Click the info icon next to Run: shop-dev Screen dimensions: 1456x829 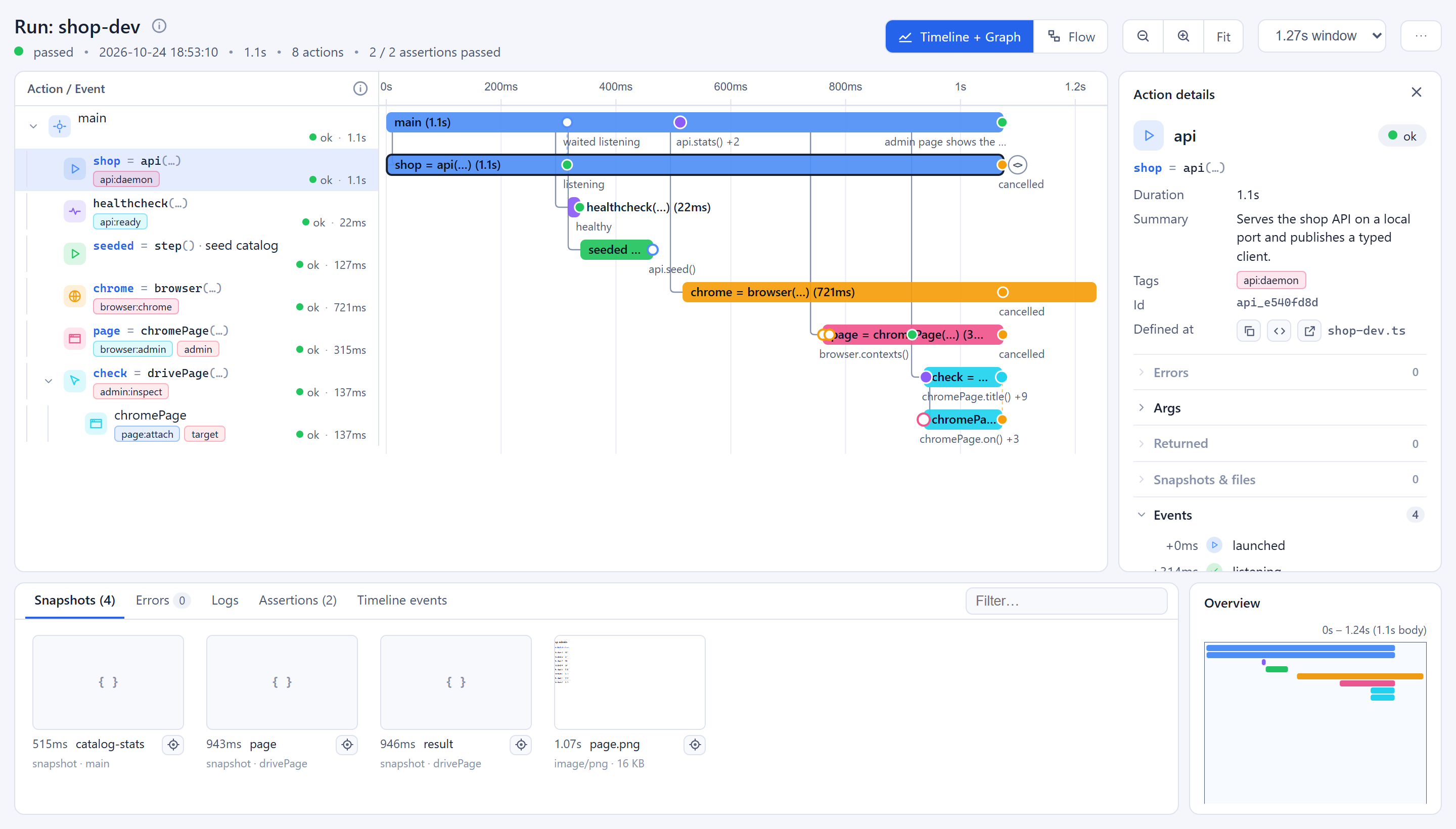tap(159, 26)
